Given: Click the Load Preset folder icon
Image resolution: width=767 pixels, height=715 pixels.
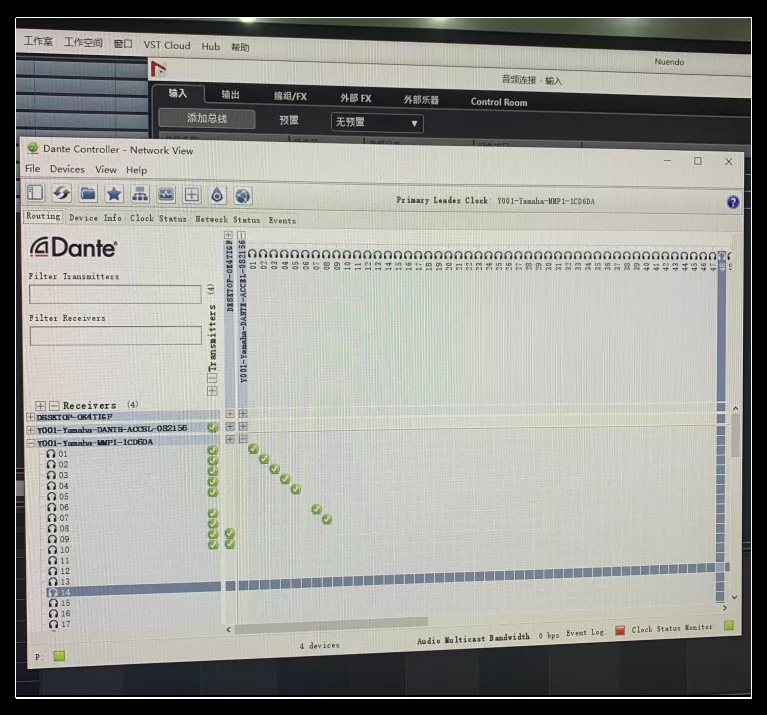Looking at the screenshot, I should pos(88,193).
